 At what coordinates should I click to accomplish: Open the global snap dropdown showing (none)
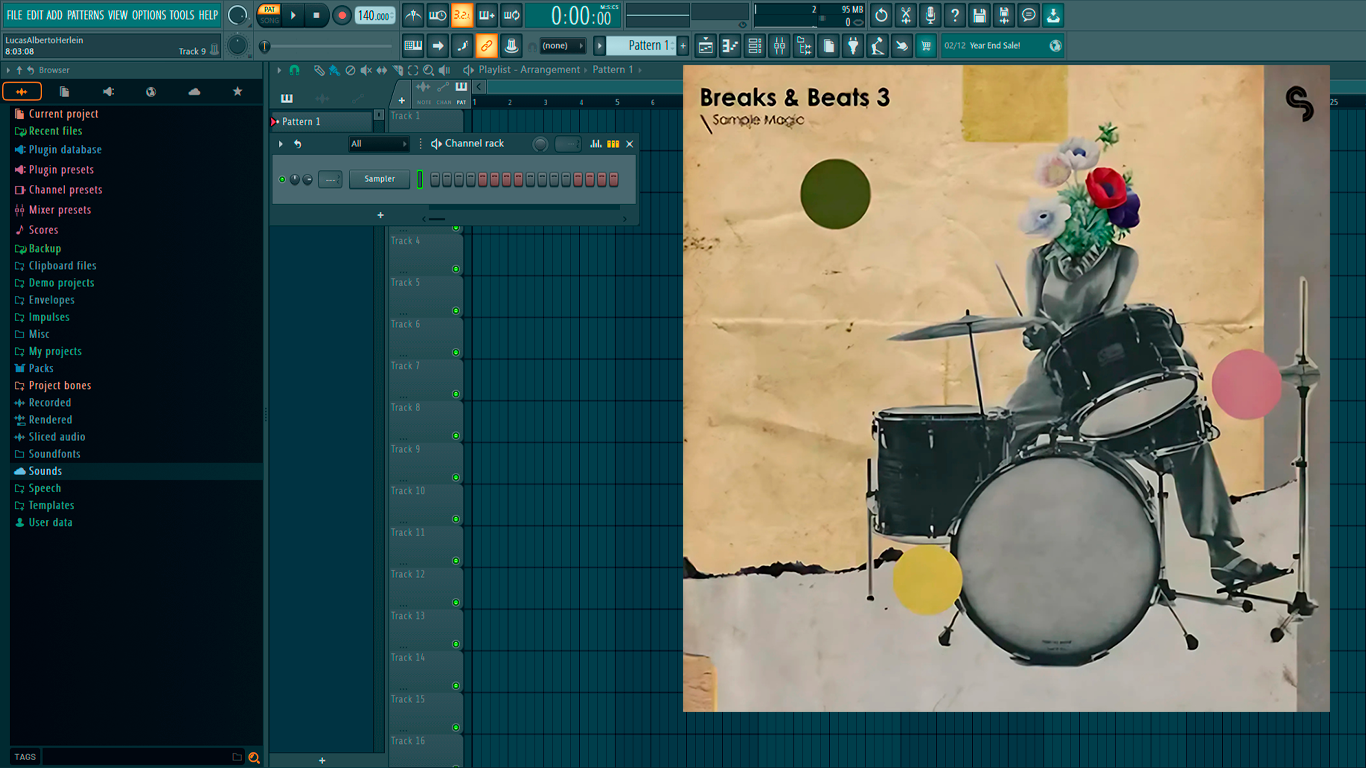[562, 45]
